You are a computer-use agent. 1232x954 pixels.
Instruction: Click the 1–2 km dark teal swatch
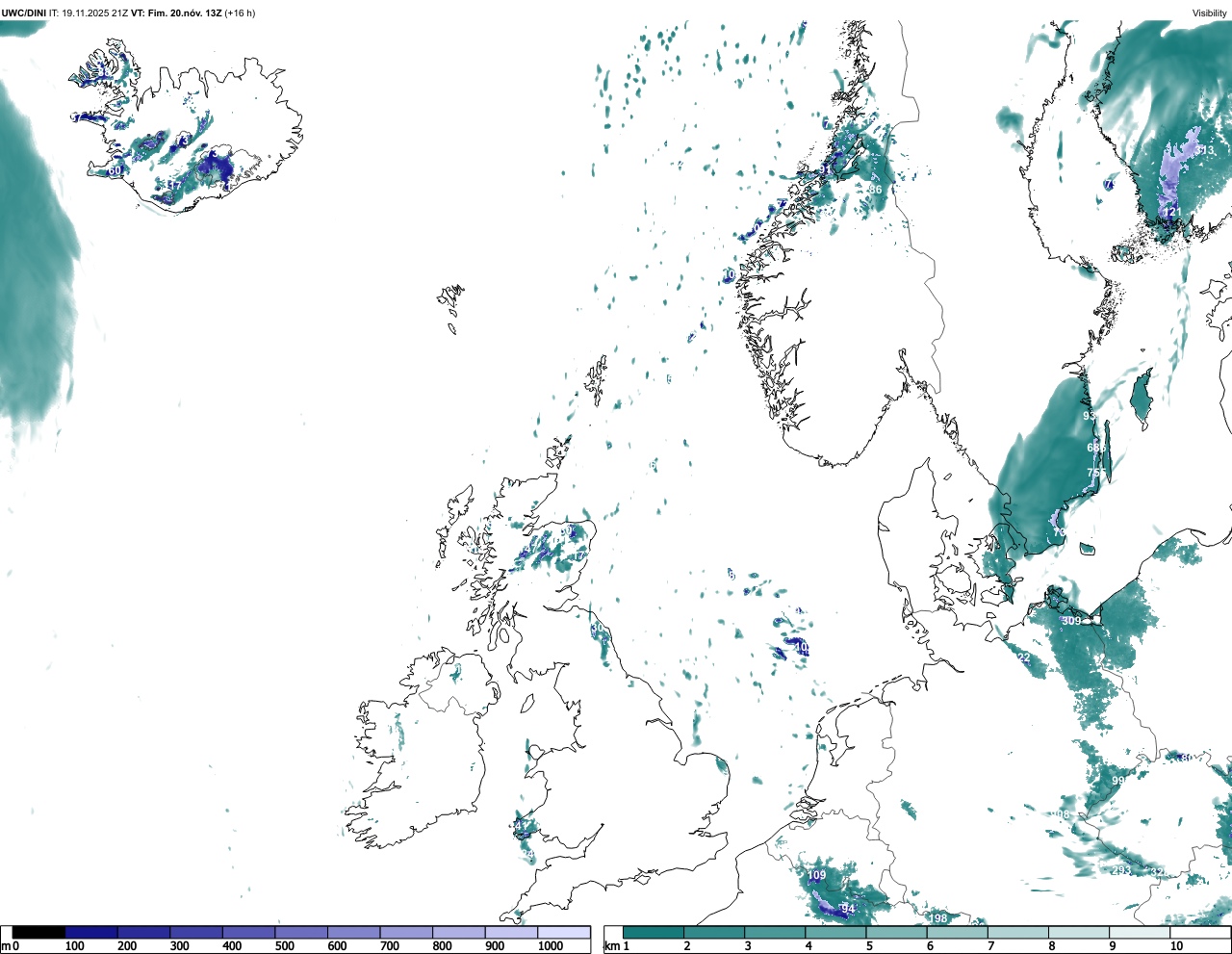pos(654,932)
